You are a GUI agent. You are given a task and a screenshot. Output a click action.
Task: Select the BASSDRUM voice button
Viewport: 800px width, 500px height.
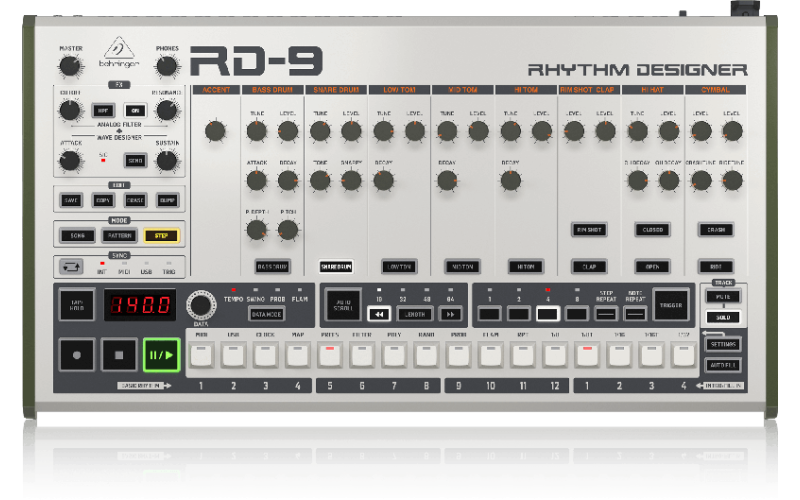click(272, 267)
